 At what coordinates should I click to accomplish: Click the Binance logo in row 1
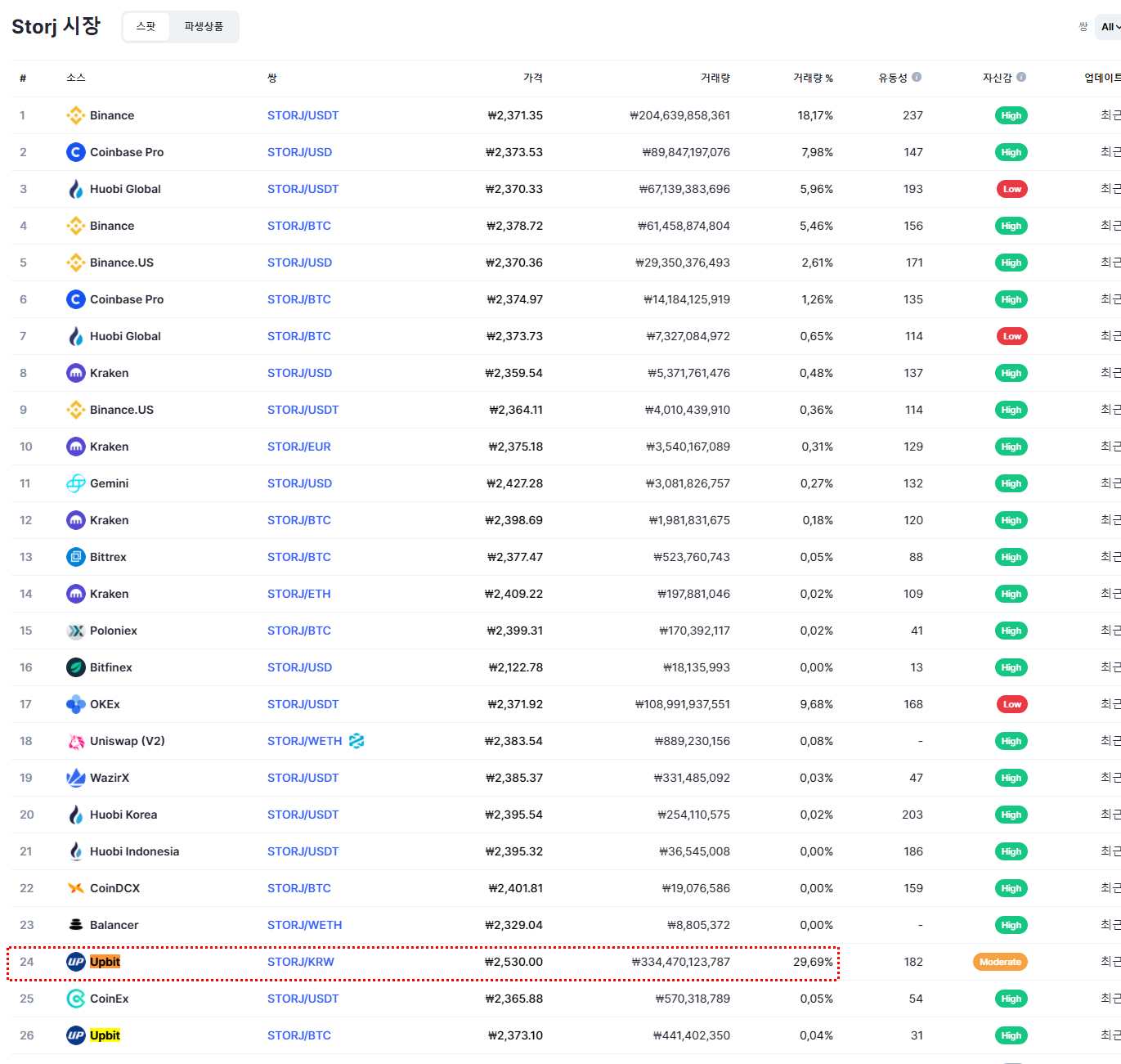point(76,115)
